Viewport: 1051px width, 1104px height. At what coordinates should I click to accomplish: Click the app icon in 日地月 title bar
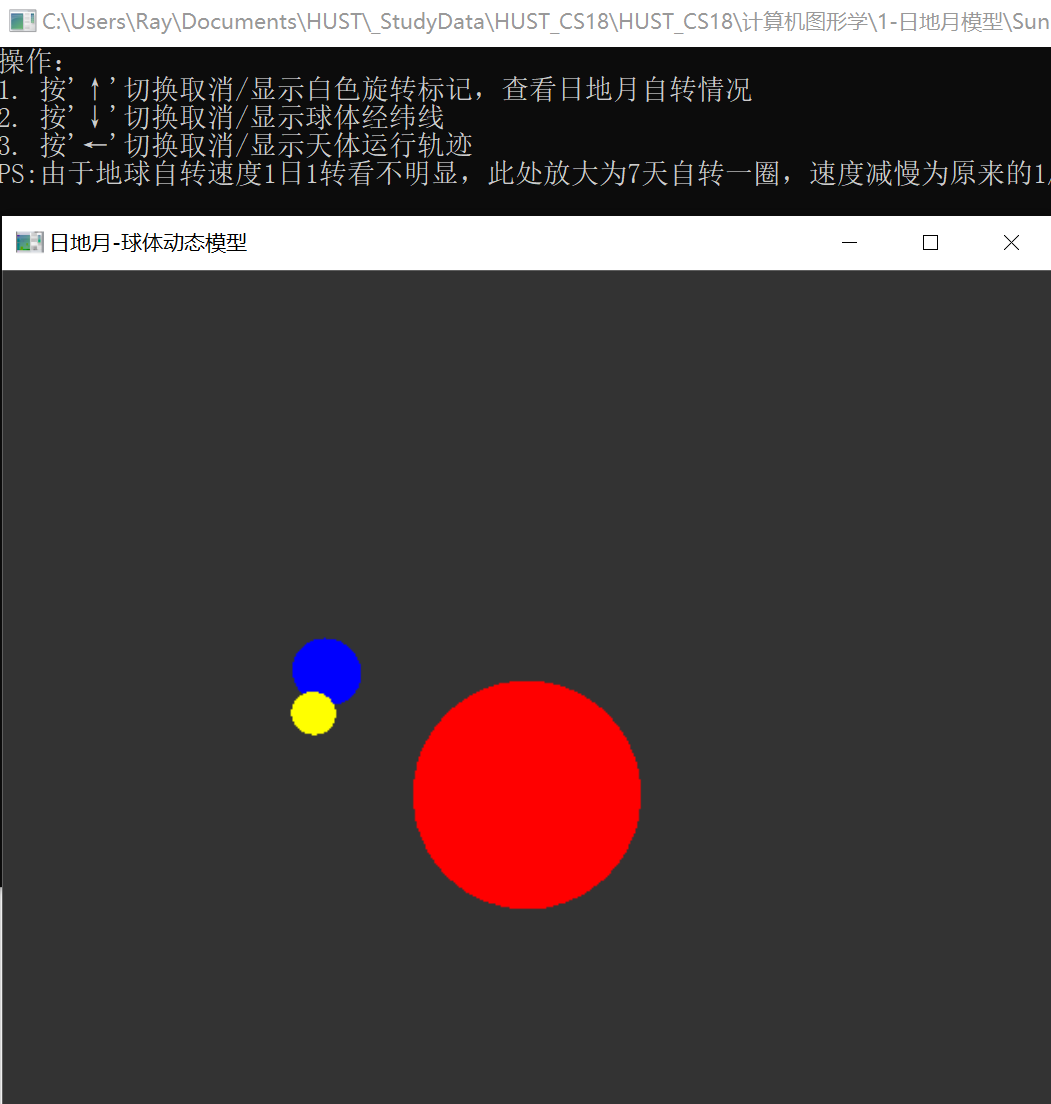point(30,243)
